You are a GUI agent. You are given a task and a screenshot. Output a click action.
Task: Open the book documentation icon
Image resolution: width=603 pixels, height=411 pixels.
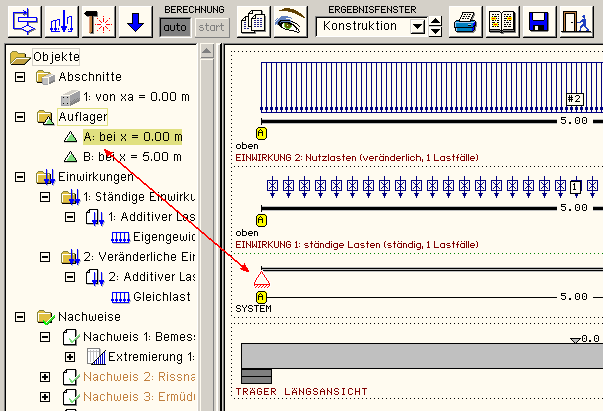tap(500, 21)
